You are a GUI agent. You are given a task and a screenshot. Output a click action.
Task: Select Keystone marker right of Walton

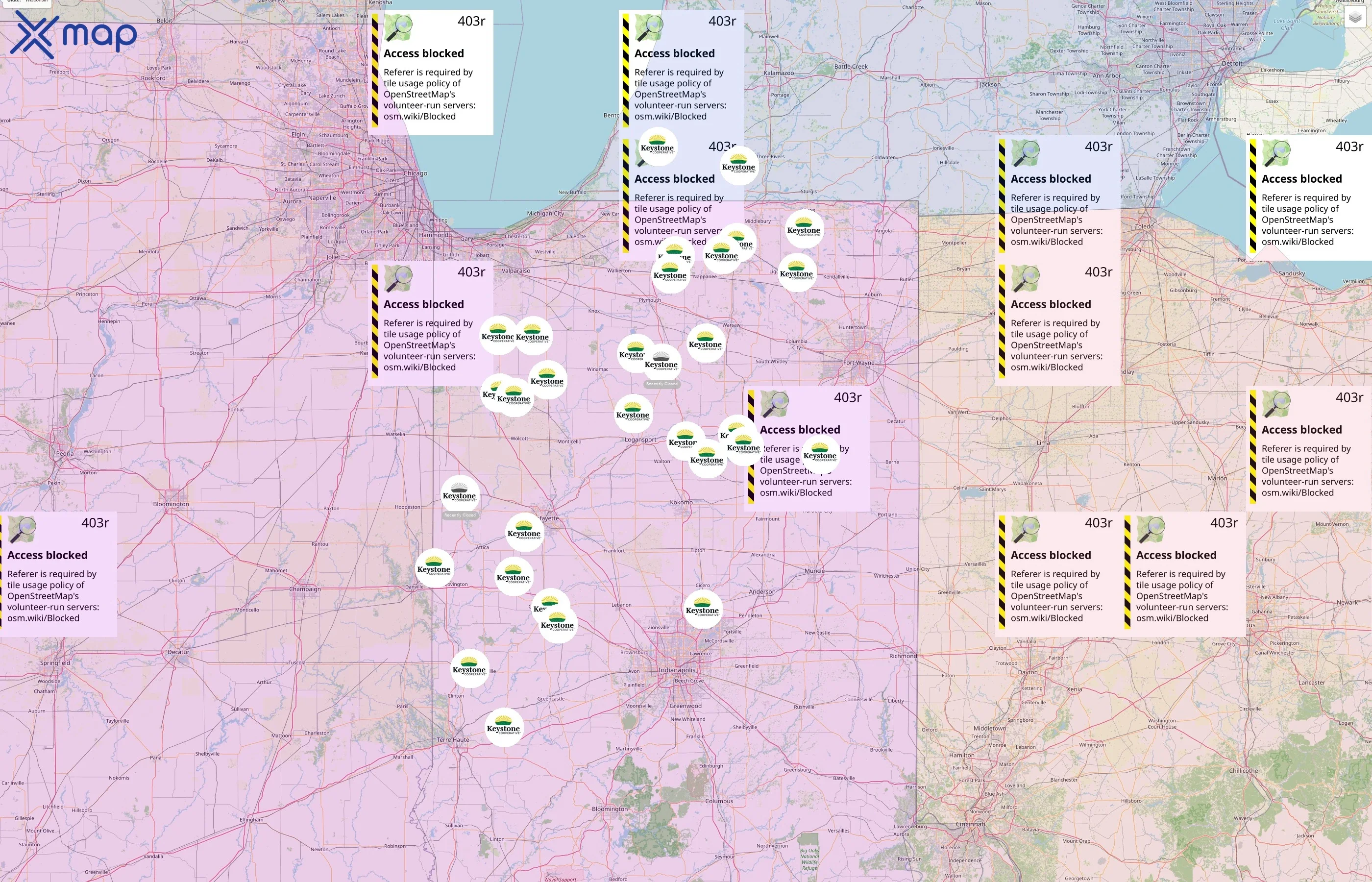coord(707,459)
